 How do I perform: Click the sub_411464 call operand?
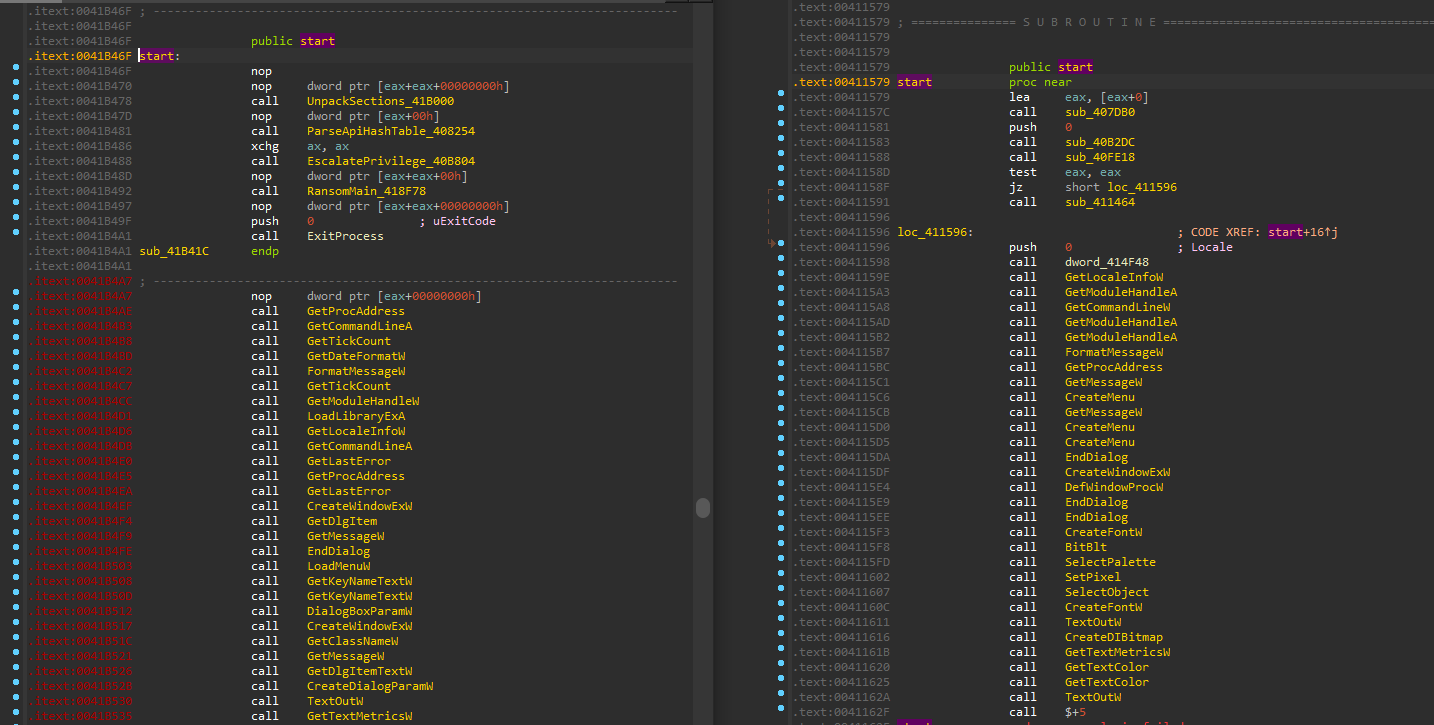1099,202
